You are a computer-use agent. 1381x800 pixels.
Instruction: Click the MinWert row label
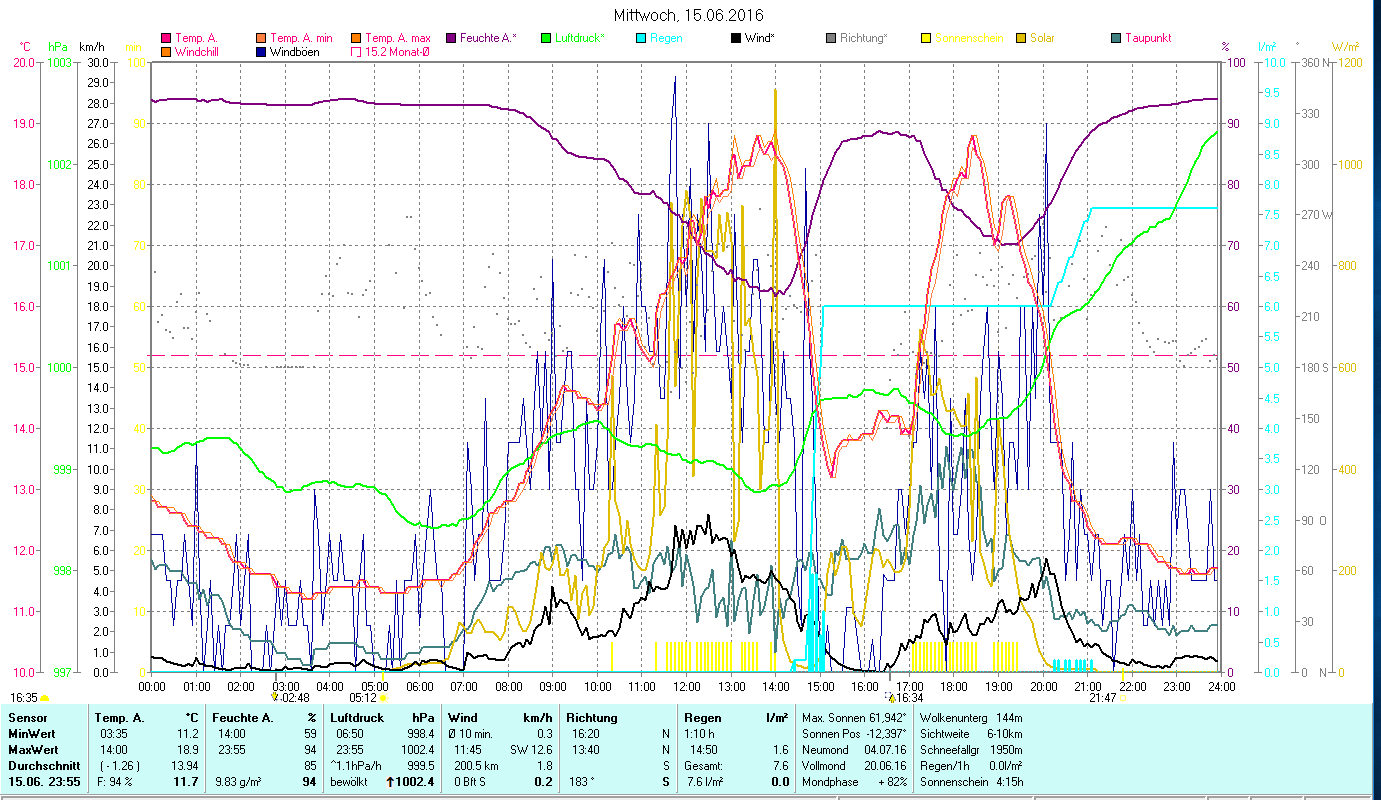coord(32,733)
